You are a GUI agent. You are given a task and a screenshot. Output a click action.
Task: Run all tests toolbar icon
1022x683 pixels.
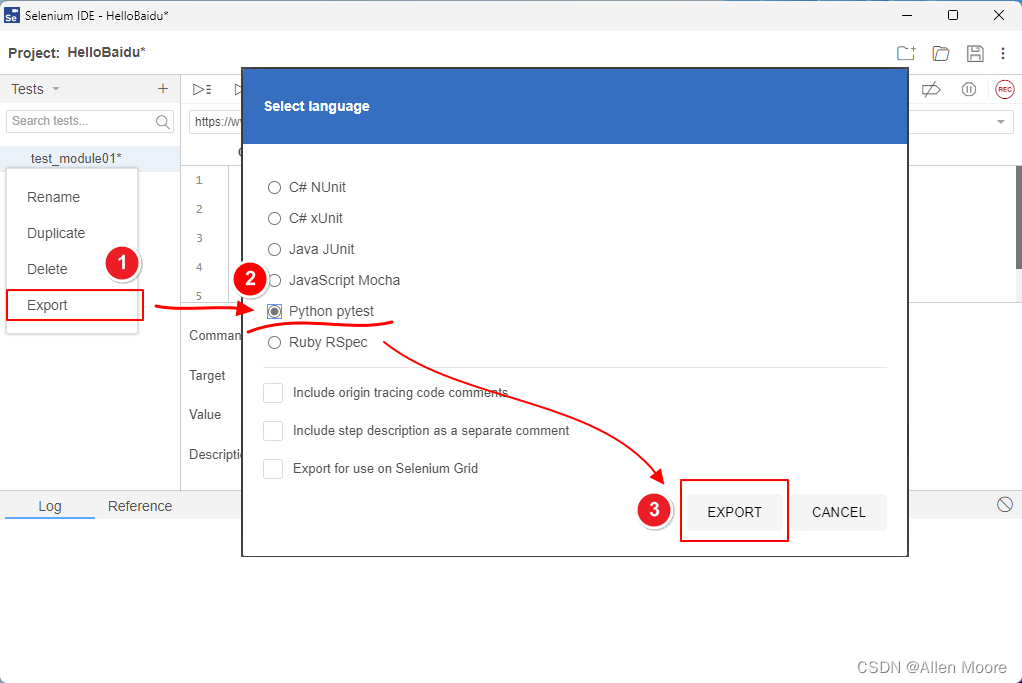click(202, 89)
